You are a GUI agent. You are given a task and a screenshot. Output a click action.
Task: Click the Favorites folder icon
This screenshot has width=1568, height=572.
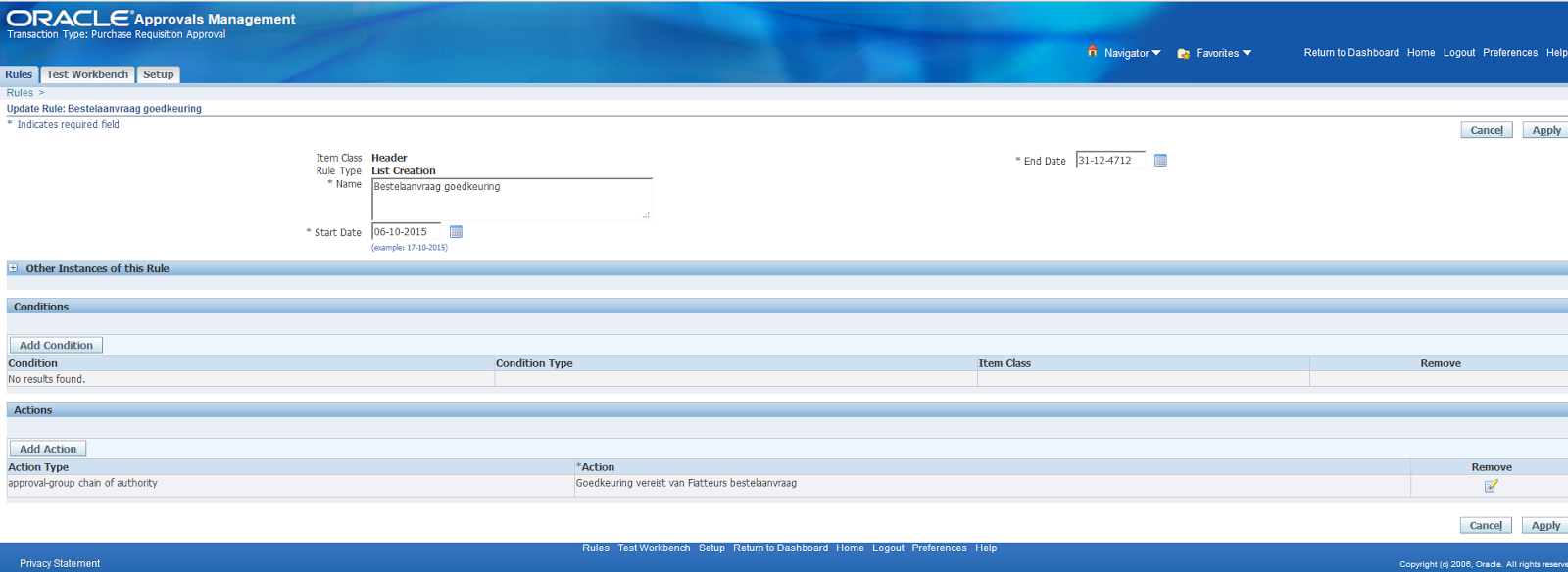coord(1183,53)
